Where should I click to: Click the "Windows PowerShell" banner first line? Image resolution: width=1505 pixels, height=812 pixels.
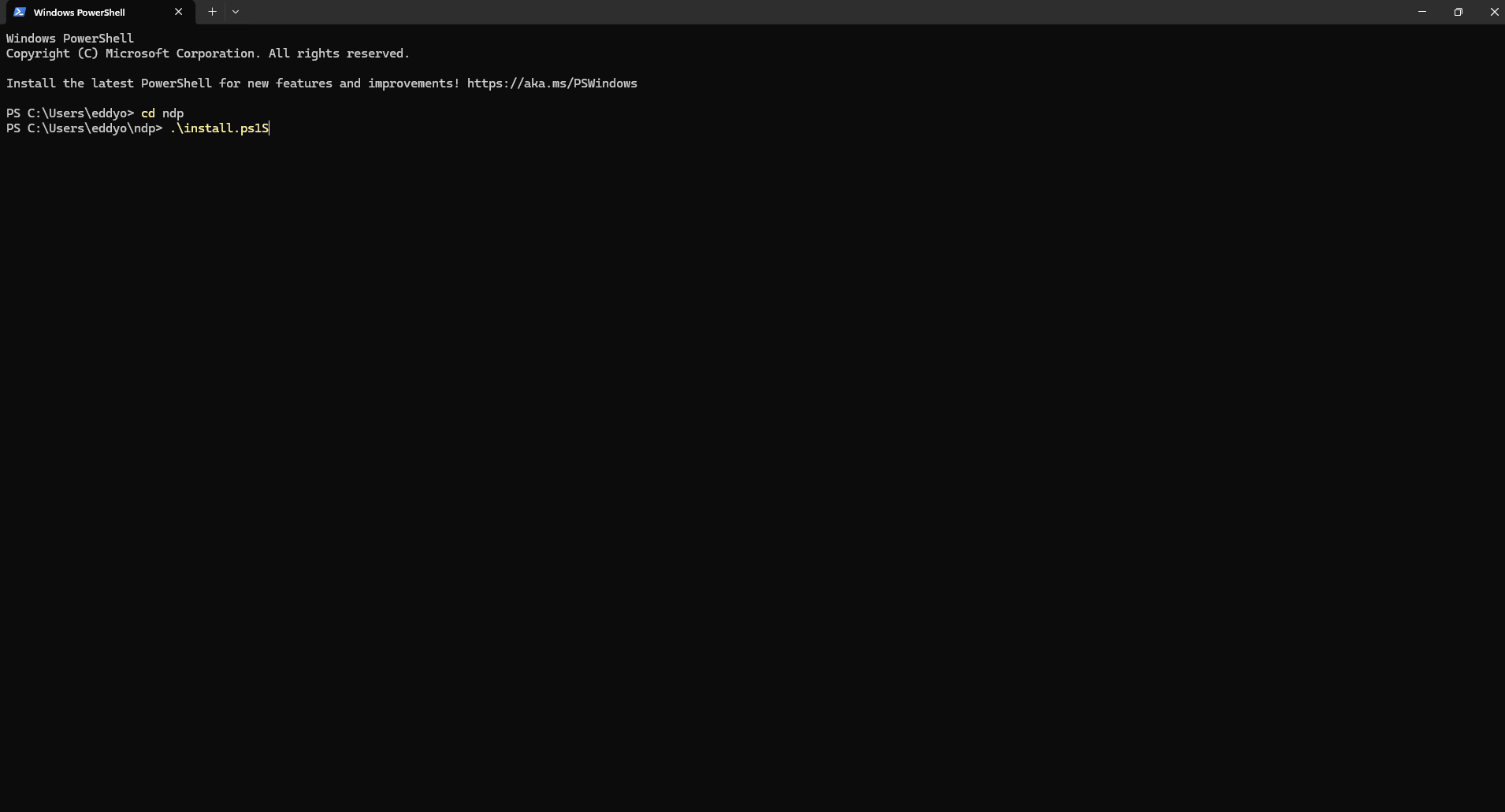tap(70, 39)
